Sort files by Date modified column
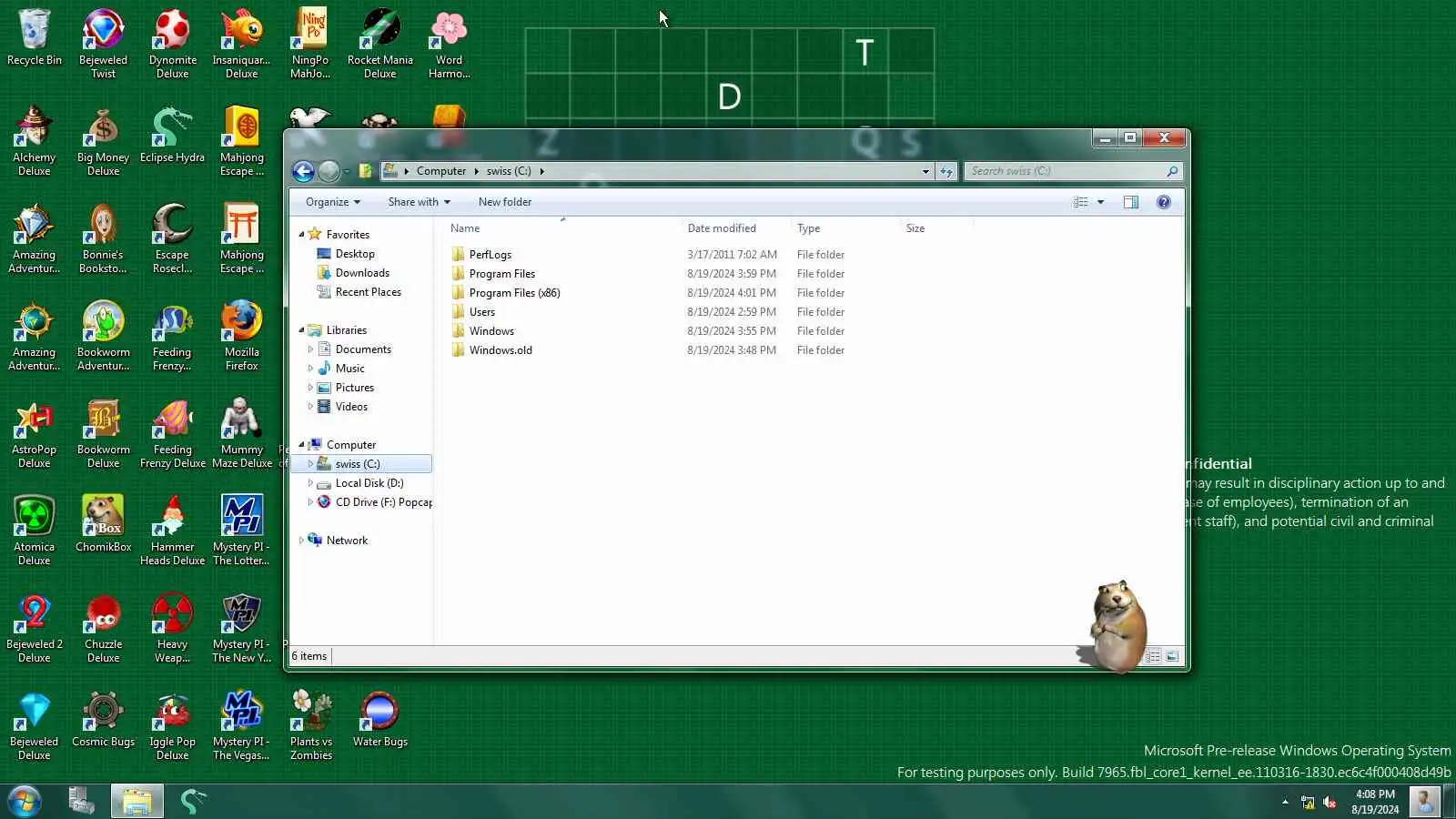Screen dimensions: 1456x819 point(735,228)
